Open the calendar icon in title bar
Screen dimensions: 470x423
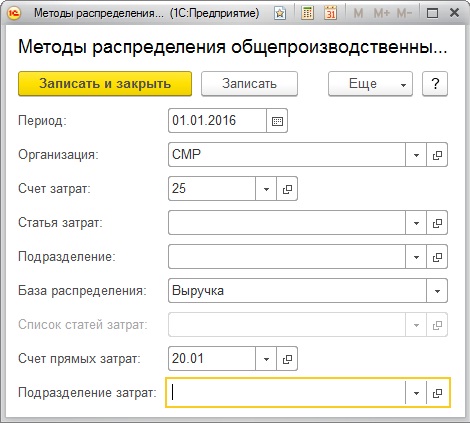330,13
